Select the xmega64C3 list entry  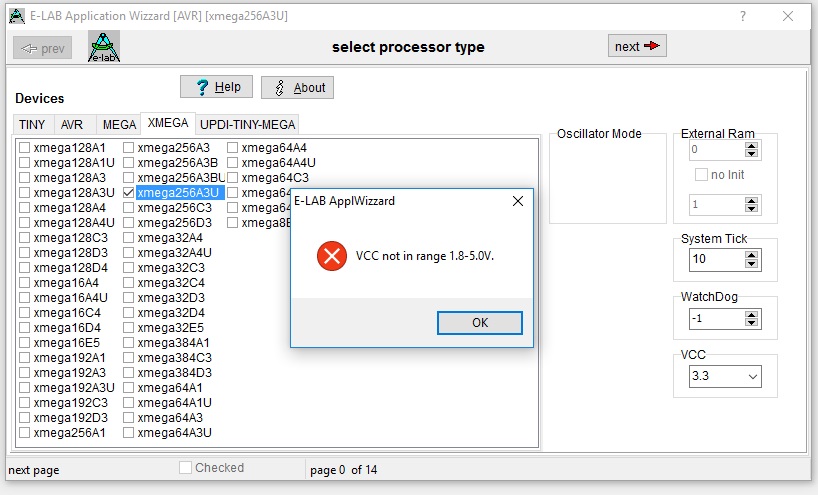click(x=275, y=178)
